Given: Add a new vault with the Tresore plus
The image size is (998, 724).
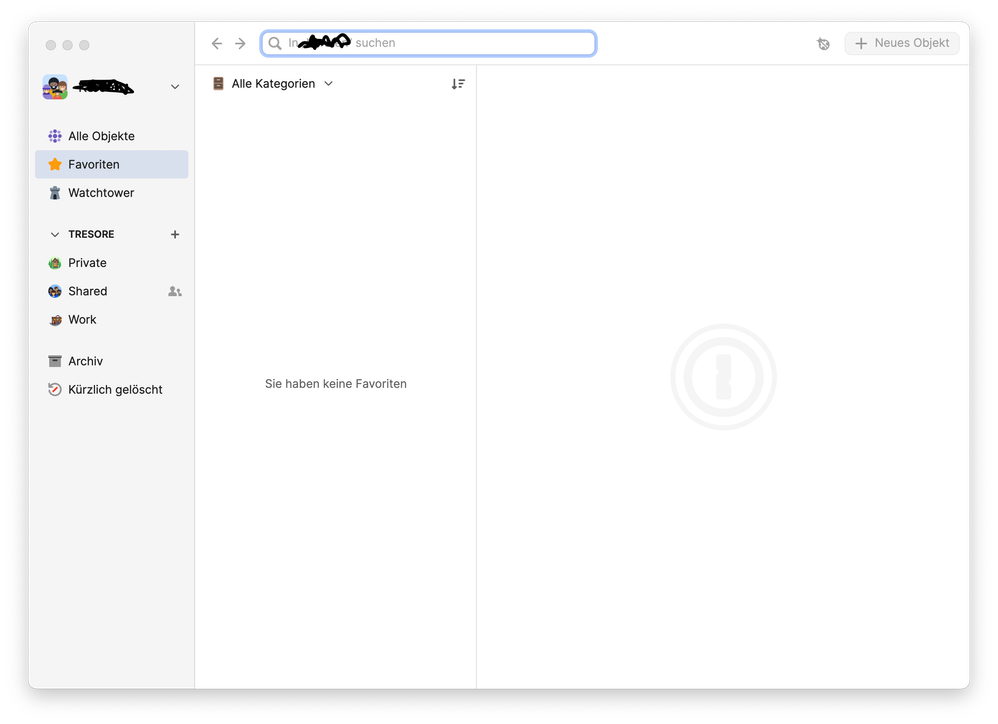Looking at the screenshot, I should [x=175, y=235].
